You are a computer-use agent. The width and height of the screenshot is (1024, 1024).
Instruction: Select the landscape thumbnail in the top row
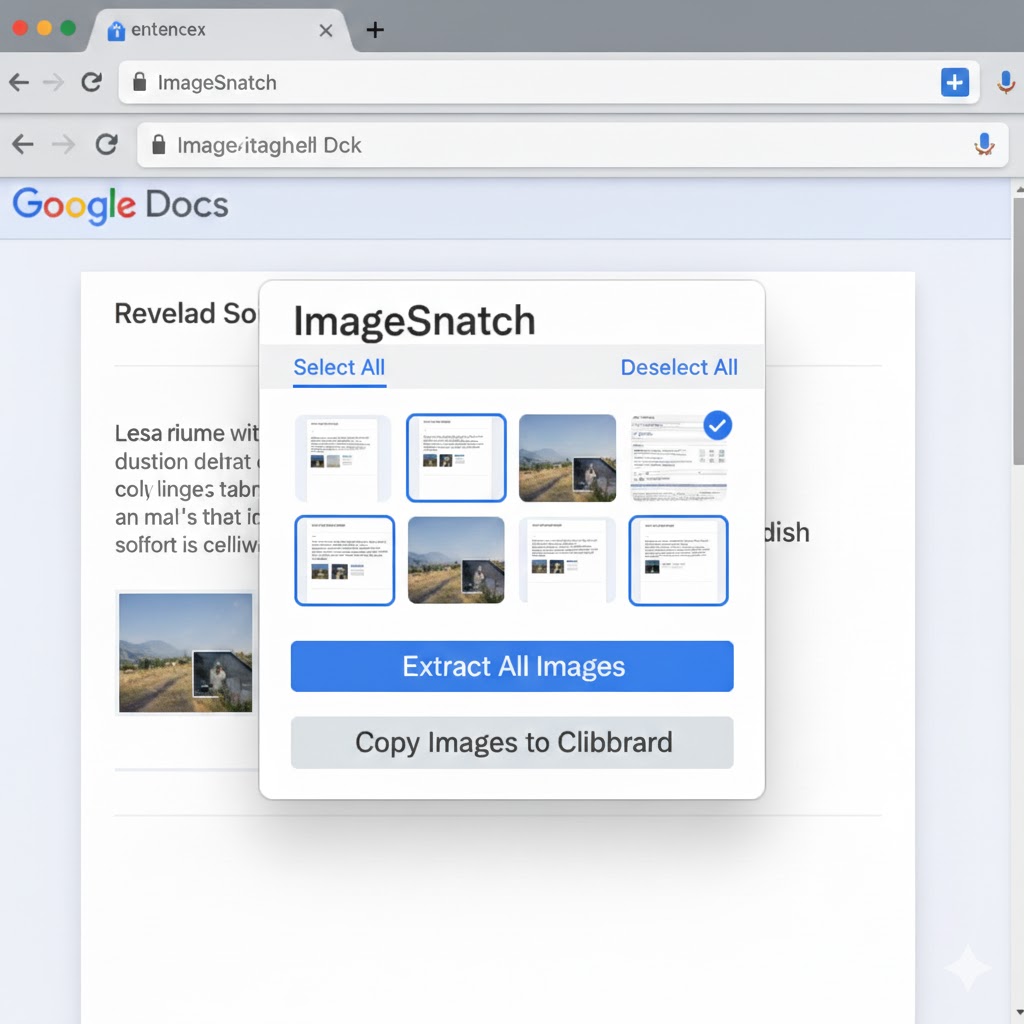click(567, 457)
